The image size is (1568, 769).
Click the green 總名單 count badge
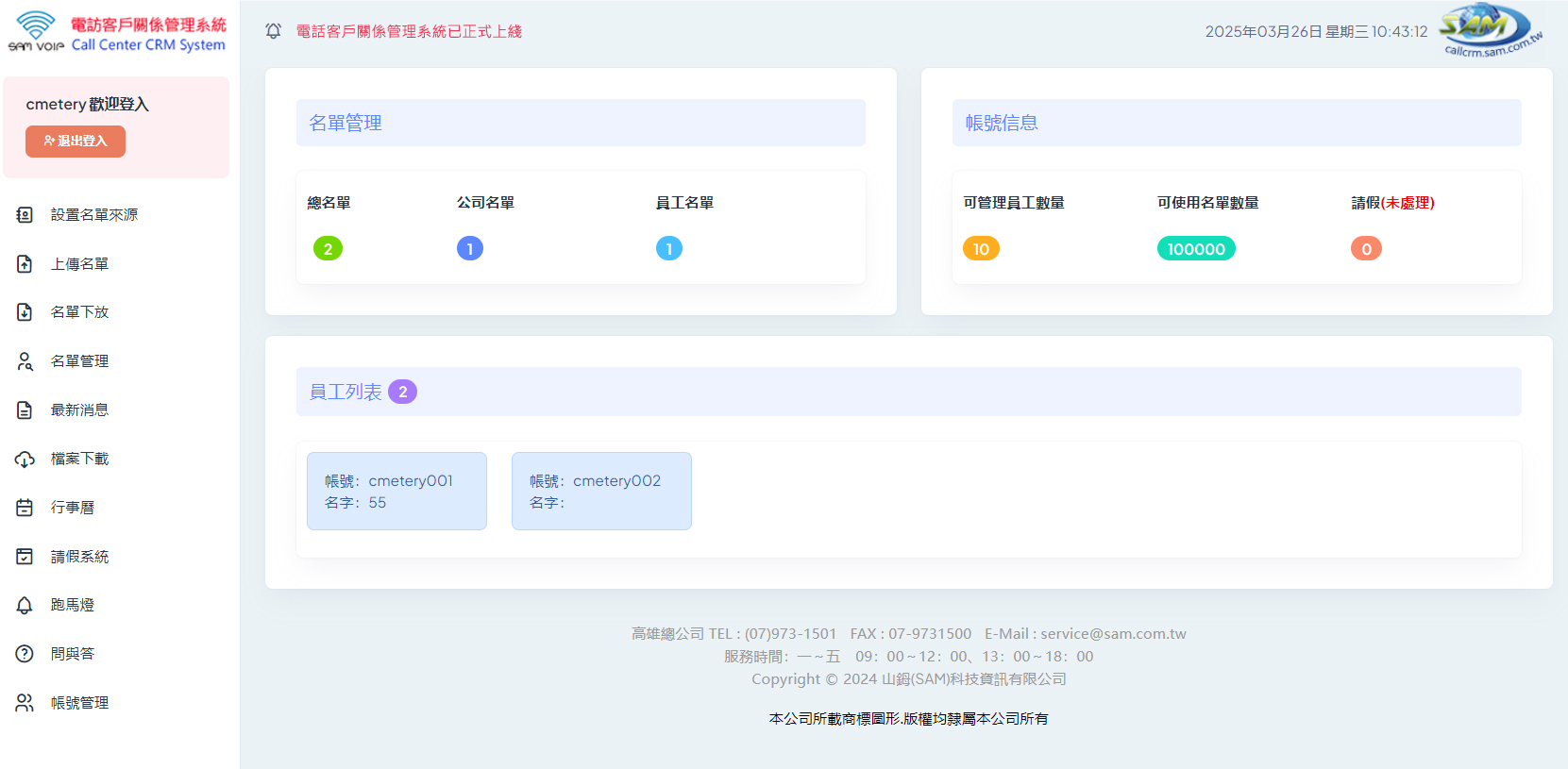pos(328,249)
